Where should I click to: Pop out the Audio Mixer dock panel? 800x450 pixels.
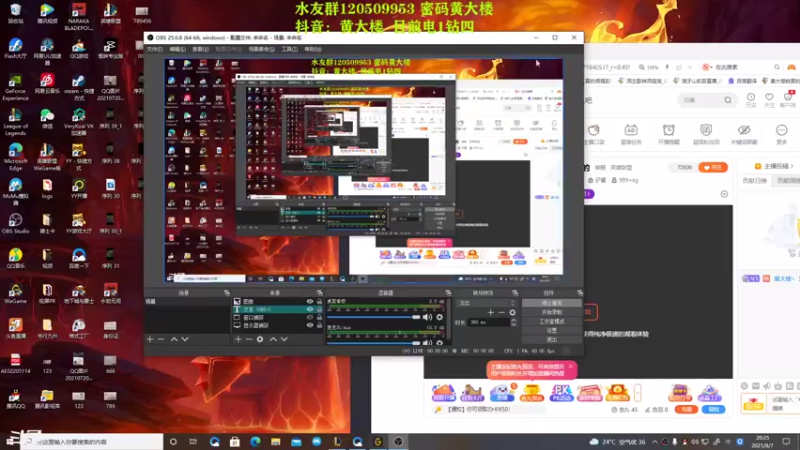[x=448, y=293]
